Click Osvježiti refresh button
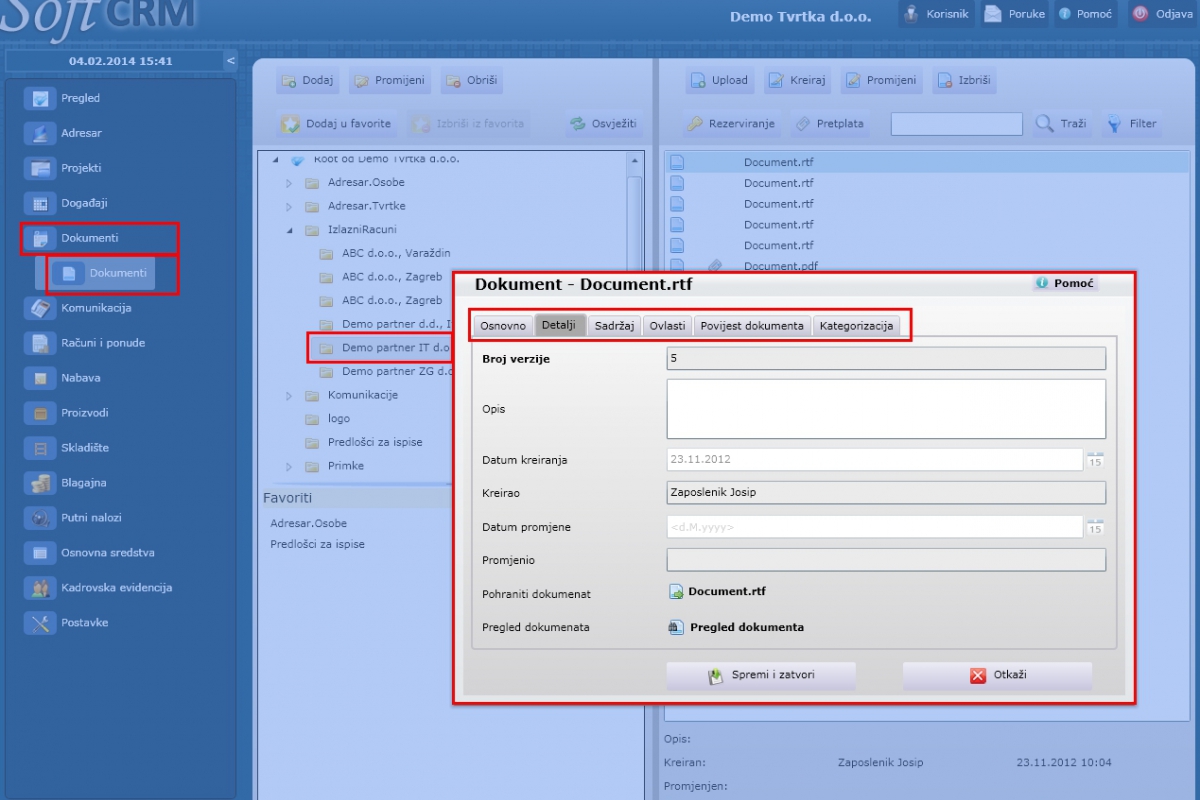This screenshot has height=800, width=1200. [605, 124]
